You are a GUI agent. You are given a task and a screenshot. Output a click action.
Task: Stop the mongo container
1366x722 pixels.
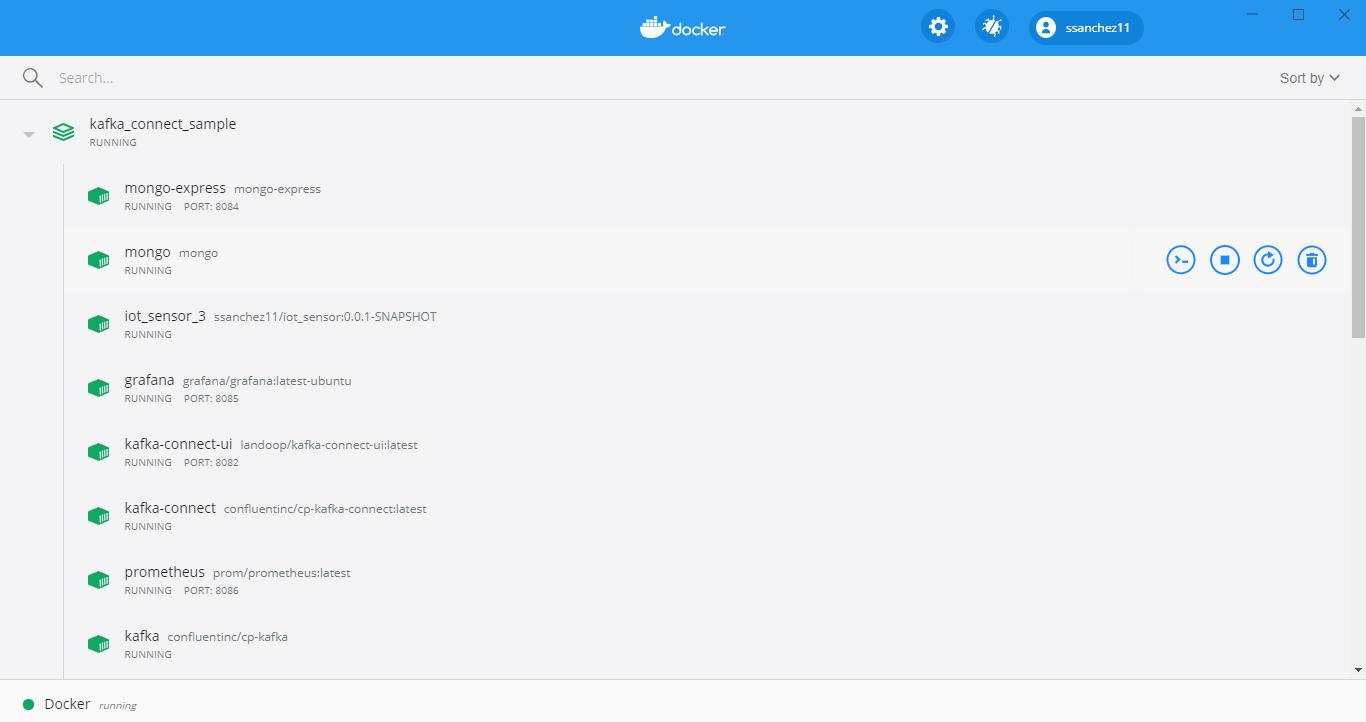point(1225,260)
